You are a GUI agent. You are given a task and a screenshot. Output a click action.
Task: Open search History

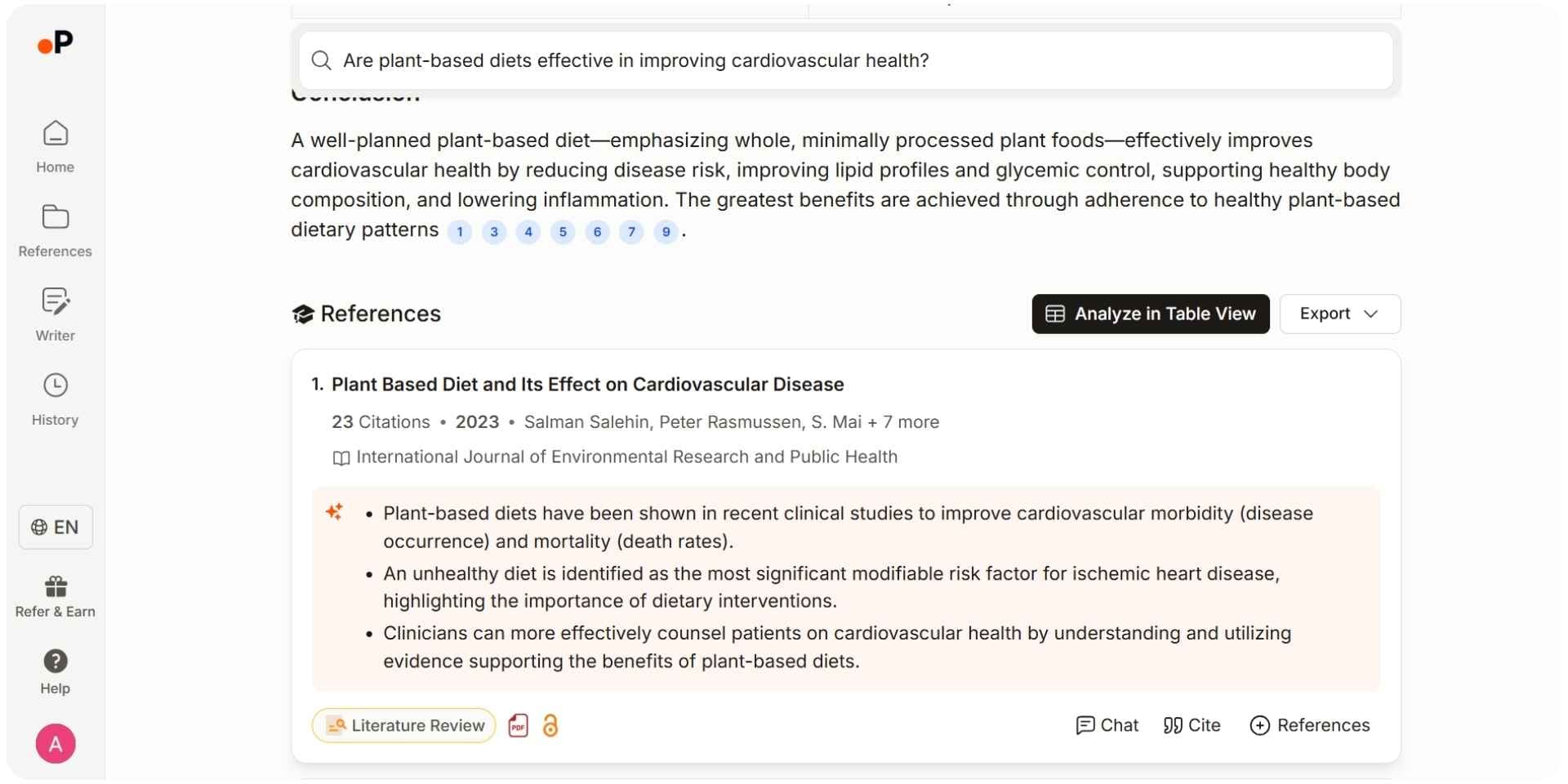[x=56, y=399]
